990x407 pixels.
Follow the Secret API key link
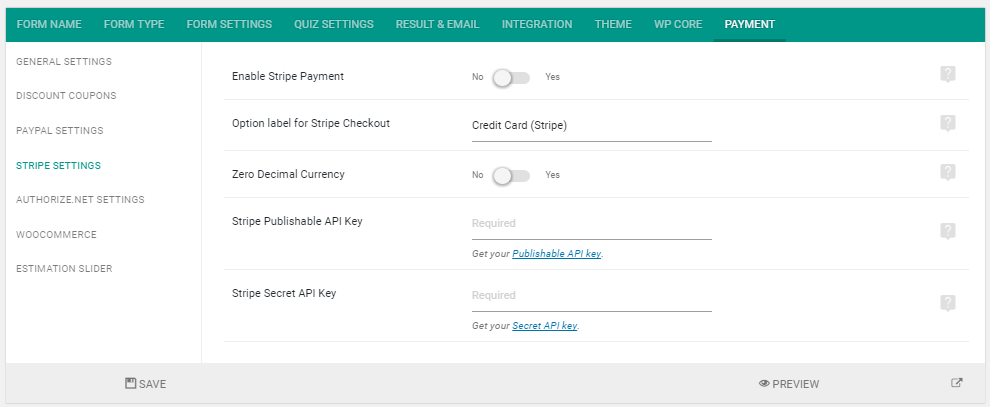544,326
